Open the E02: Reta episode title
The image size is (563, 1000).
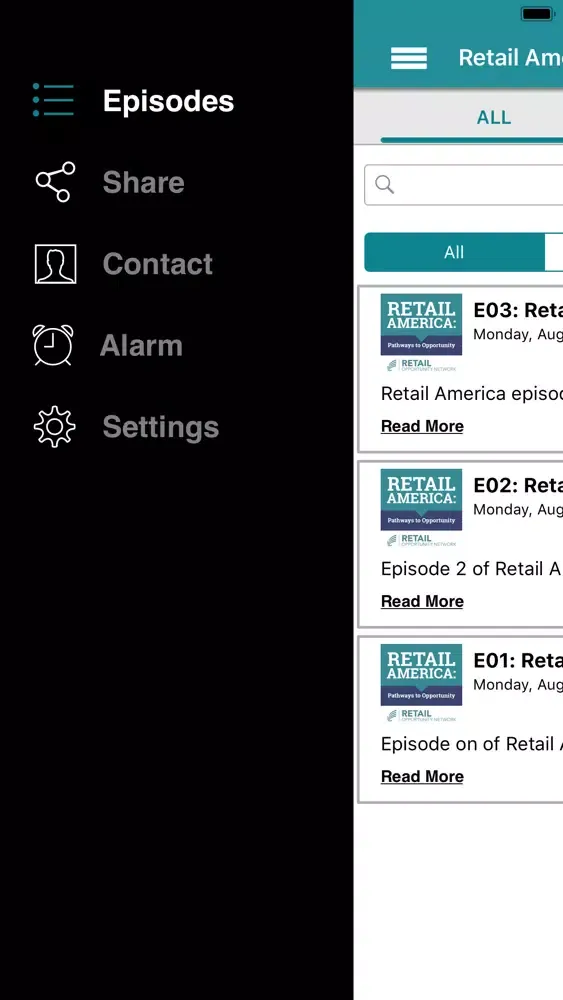[518, 486]
